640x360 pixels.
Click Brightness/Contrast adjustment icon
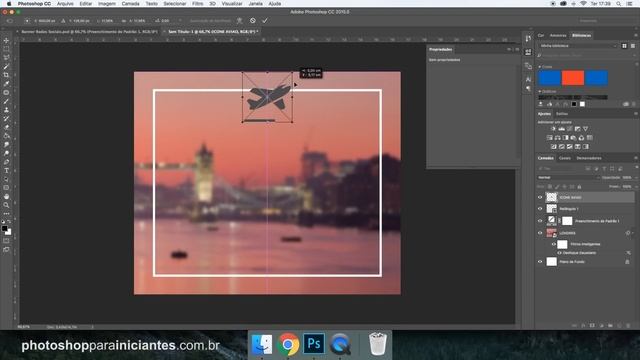coord(553,129)
